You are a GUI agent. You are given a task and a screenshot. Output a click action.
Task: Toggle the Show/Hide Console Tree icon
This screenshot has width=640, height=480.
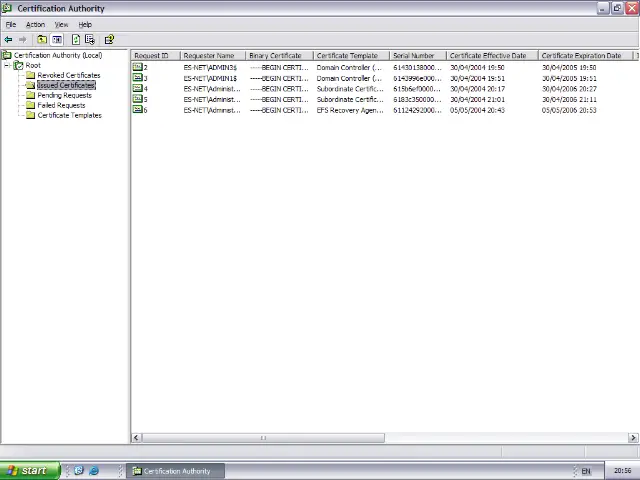[x=57, y=40]
